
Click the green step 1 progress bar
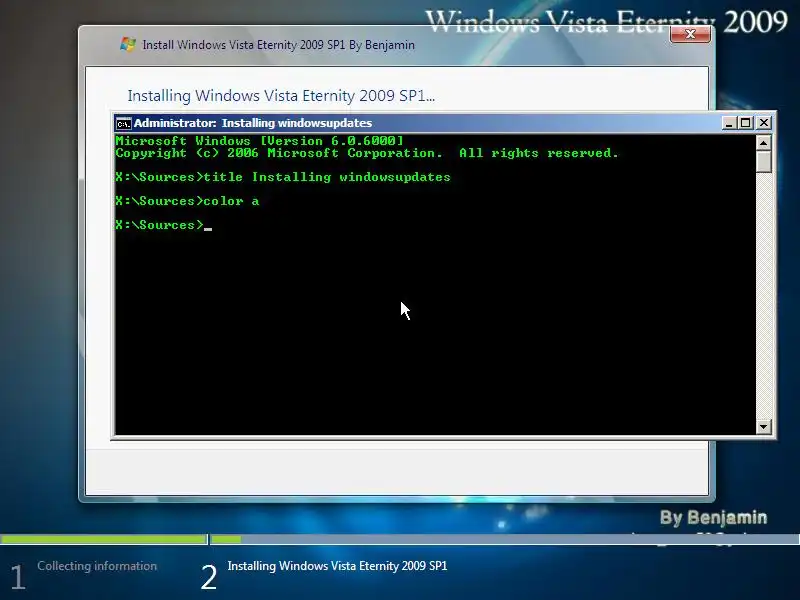pos(104,539)
